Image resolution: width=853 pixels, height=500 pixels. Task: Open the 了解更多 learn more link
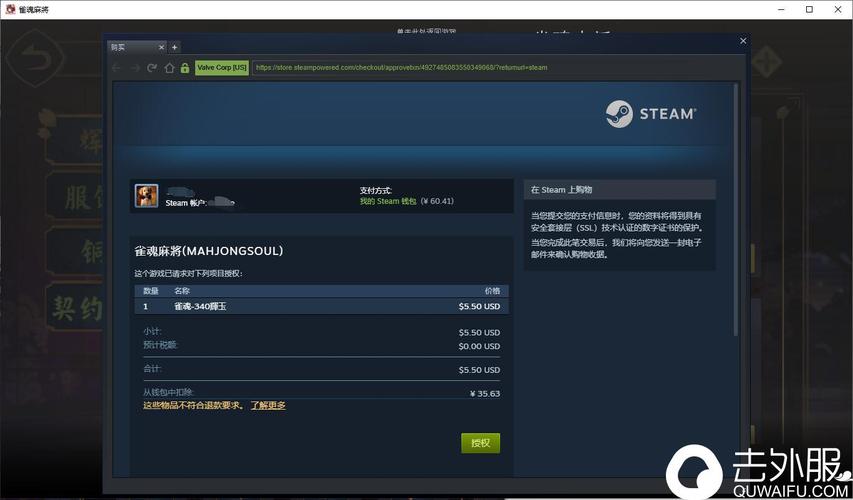click(x=268, y=405)
